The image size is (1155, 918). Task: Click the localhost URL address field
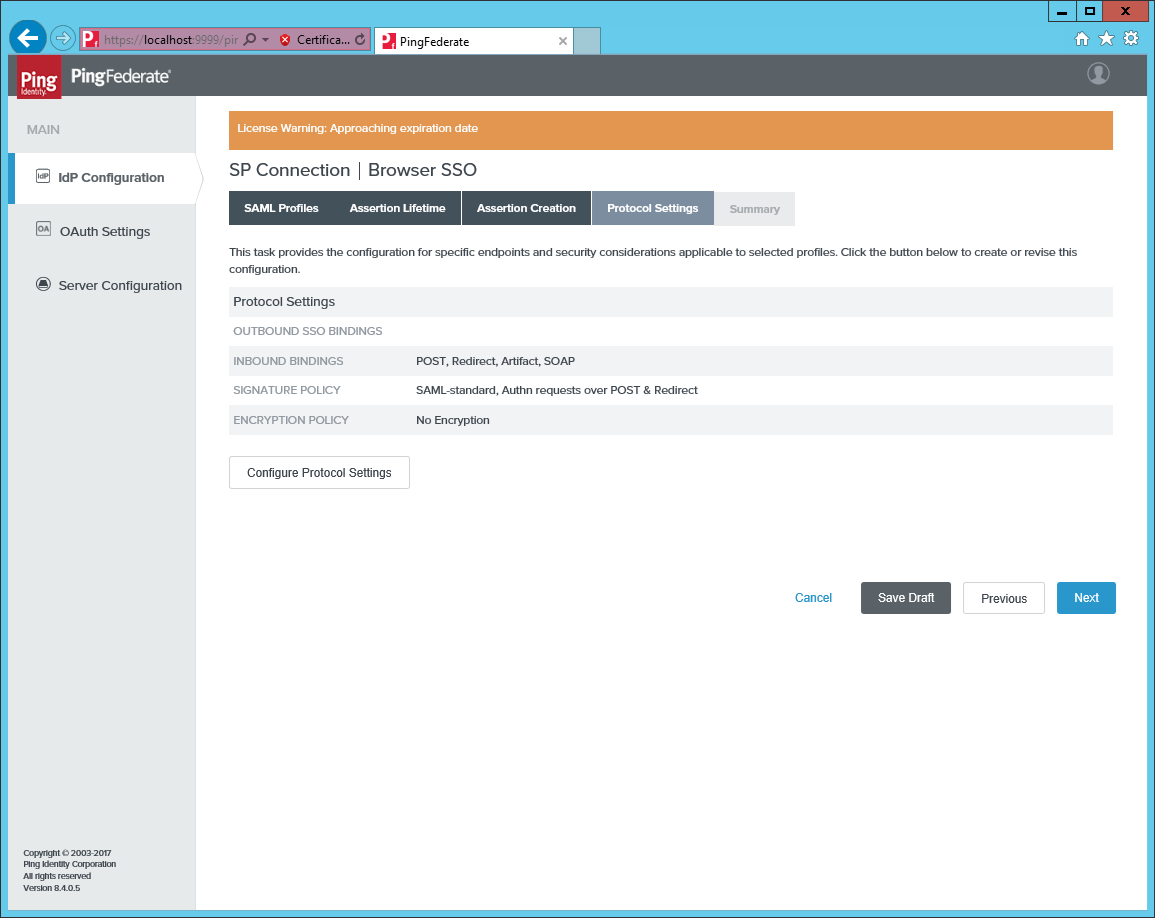(171, 40)
